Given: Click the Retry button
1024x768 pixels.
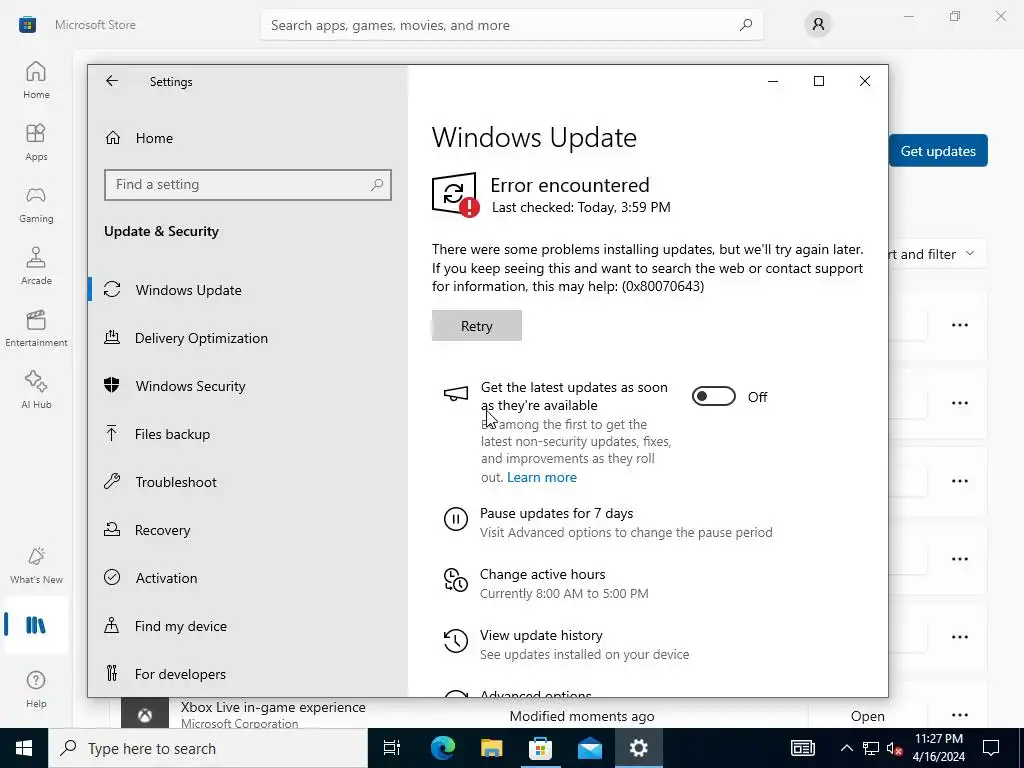Looking at the screenshot, I should coord(477,326).
